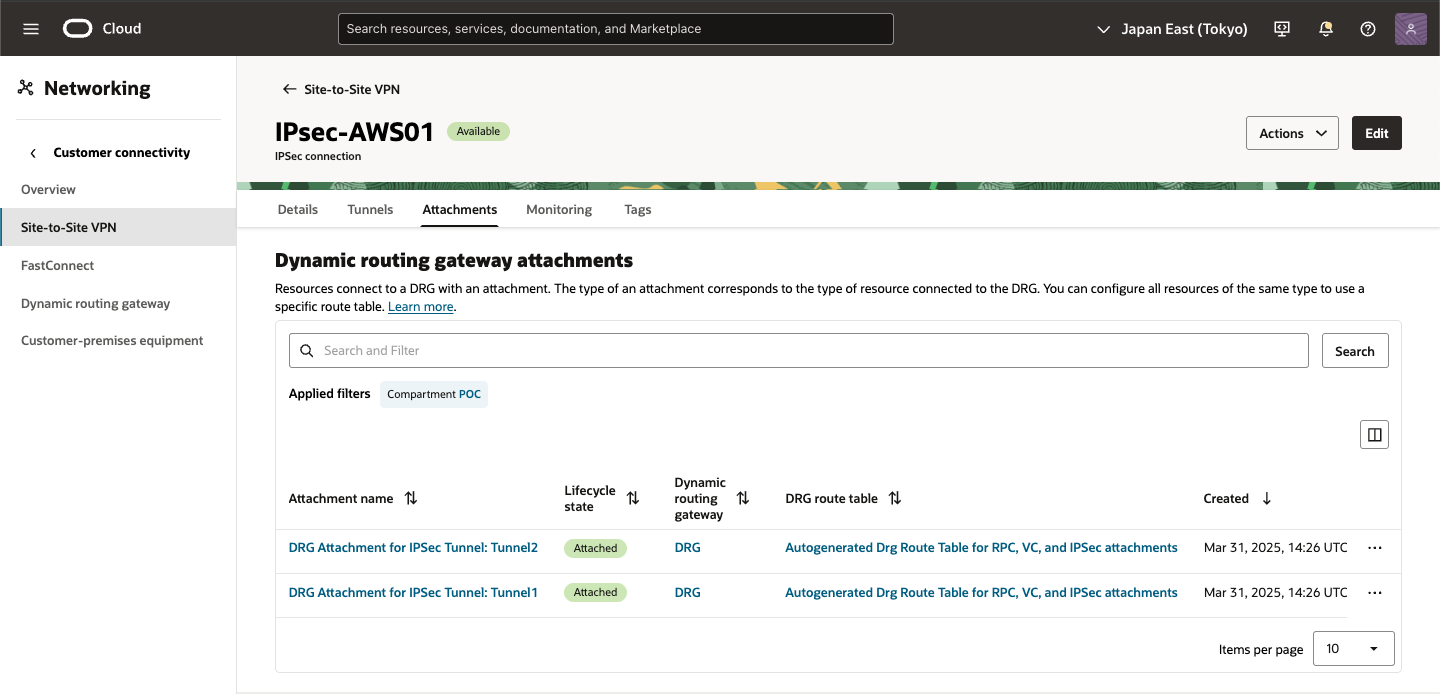Click the Search and Filter field
This screenshot has height=694, width=1440.
point(799,351)
